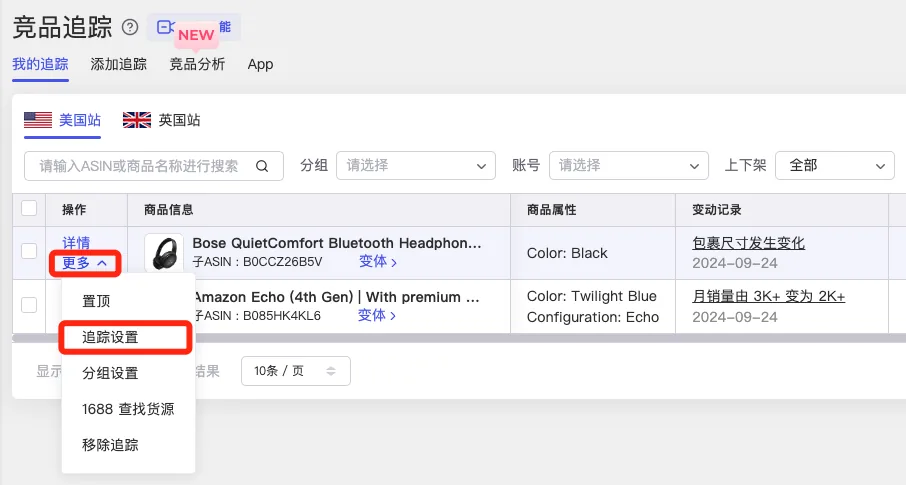
Task: Open the Bose QuietComfort Bluetooth Headphones title
Action: 337,243
